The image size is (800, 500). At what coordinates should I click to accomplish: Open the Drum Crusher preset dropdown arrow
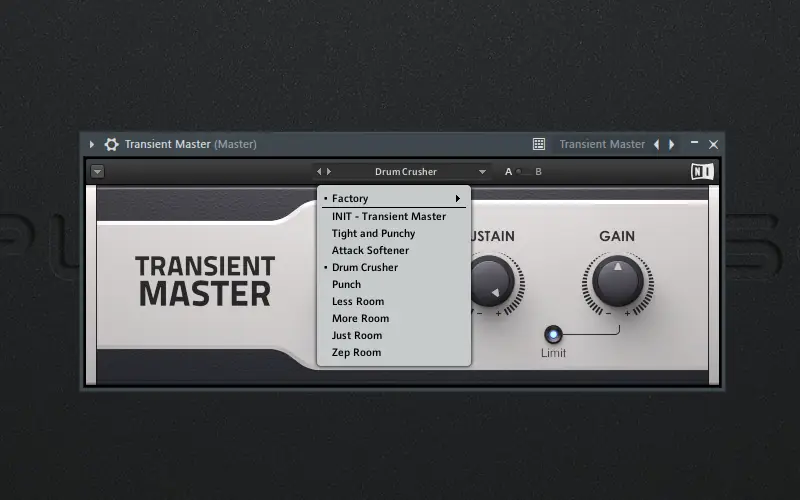point(482,172)
